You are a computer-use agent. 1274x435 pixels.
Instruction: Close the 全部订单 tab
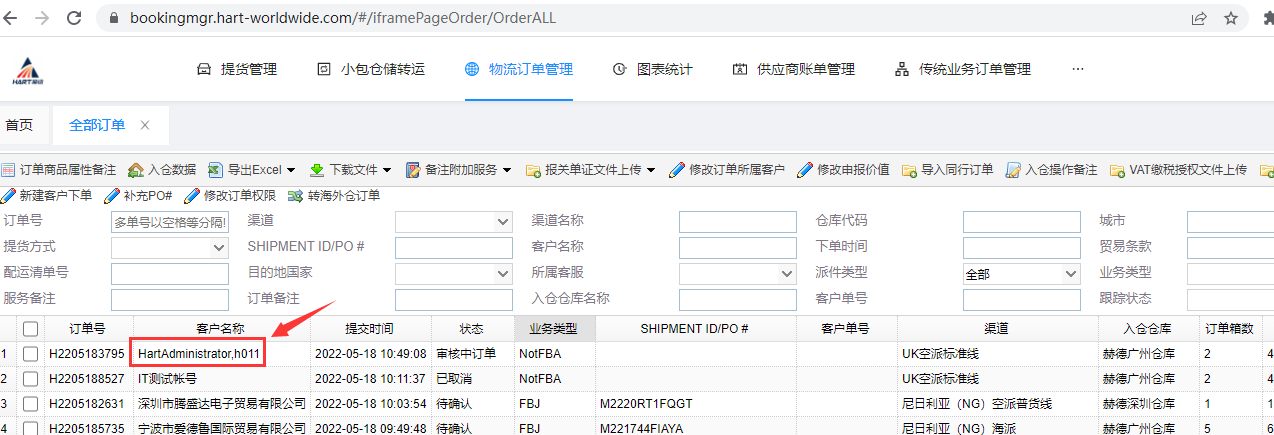click(145, 125)
